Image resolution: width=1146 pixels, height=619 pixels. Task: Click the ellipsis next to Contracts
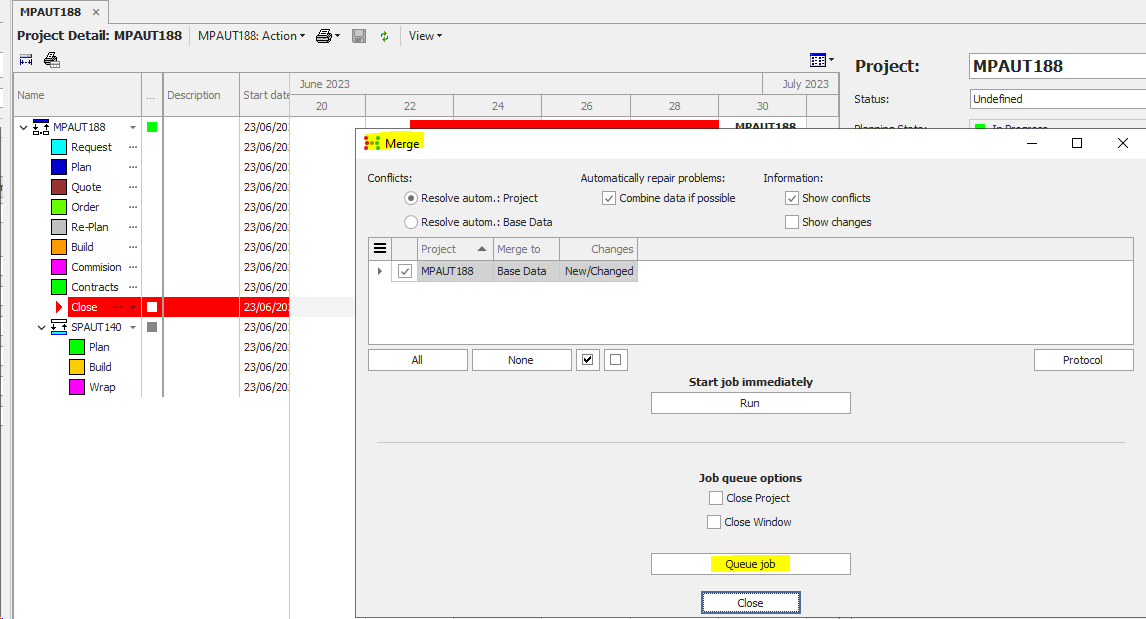pyautogui.click(x=133, y=287)
